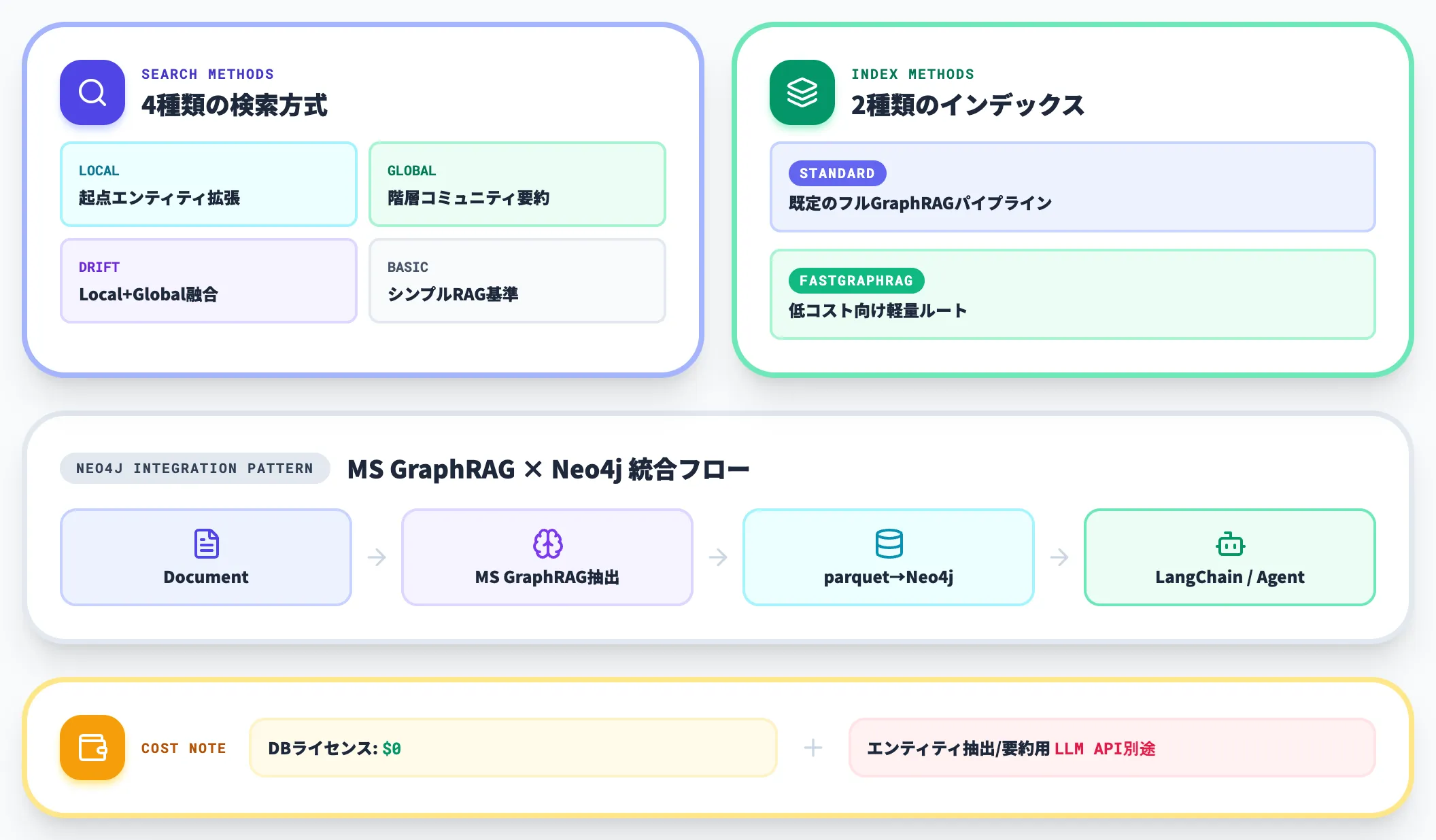The image size is (1436, 840).
Task: Click the MS GraphRAG × Neo4j 統合フロー title
Action: click(548, 469)
